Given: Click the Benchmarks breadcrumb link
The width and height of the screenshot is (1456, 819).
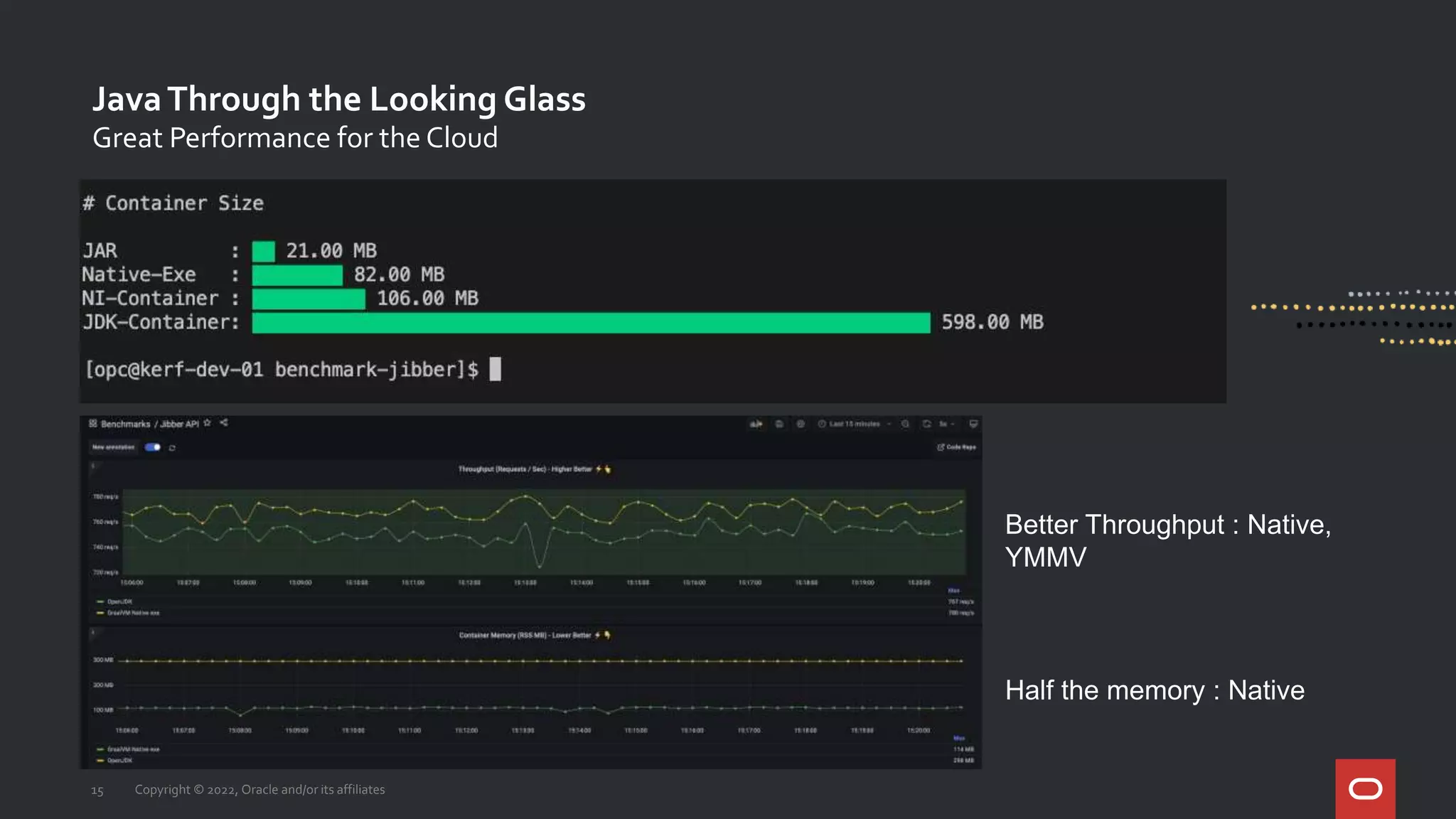Looking at the screenshot, I should 125,424.
